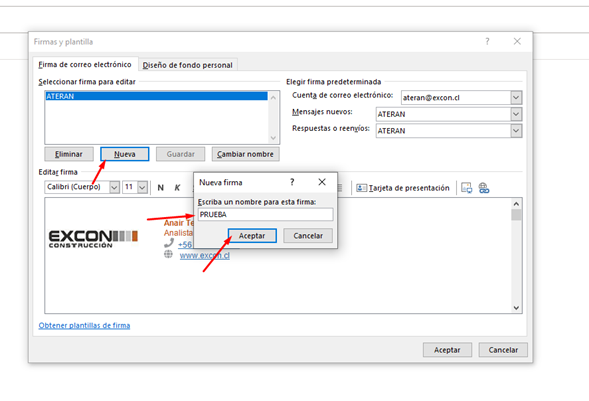Click Aceptar in the Nueva firma dialog
Viewport: 589px width, 401px height.
252,236
